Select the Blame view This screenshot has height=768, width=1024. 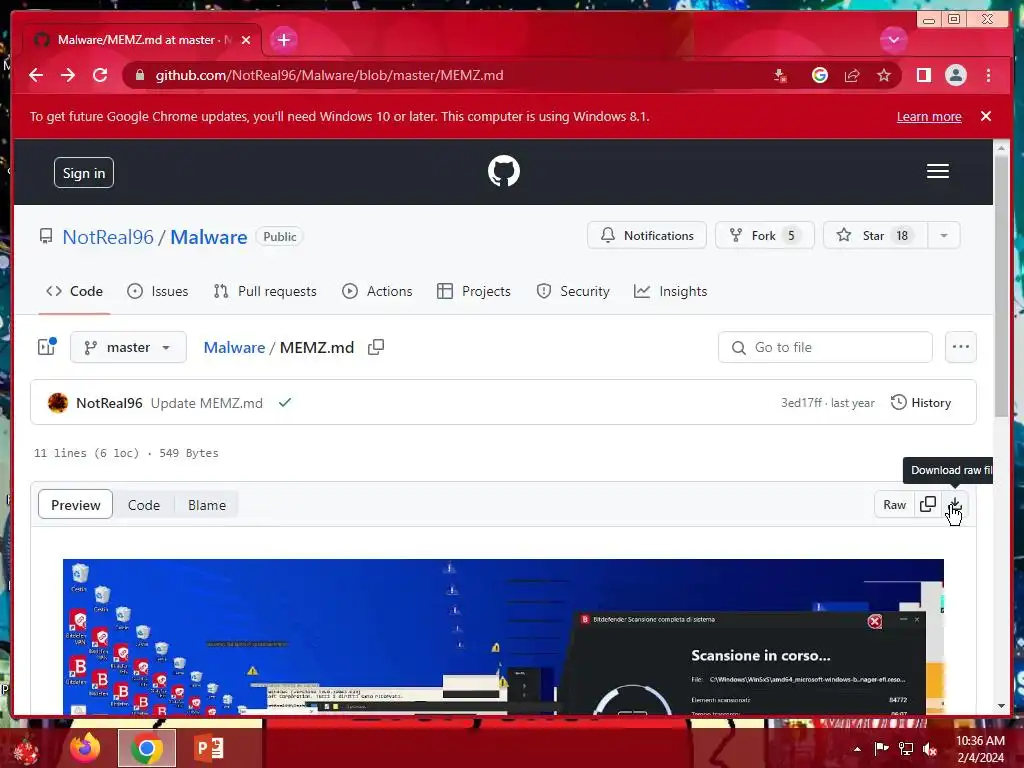coord(206,505)
